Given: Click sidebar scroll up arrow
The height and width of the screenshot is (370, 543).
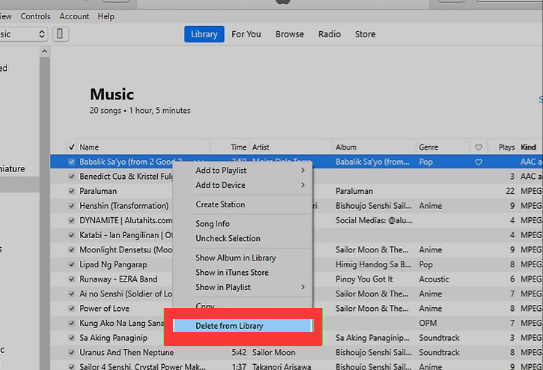Looking at the screenshot, I should (44, 52).
